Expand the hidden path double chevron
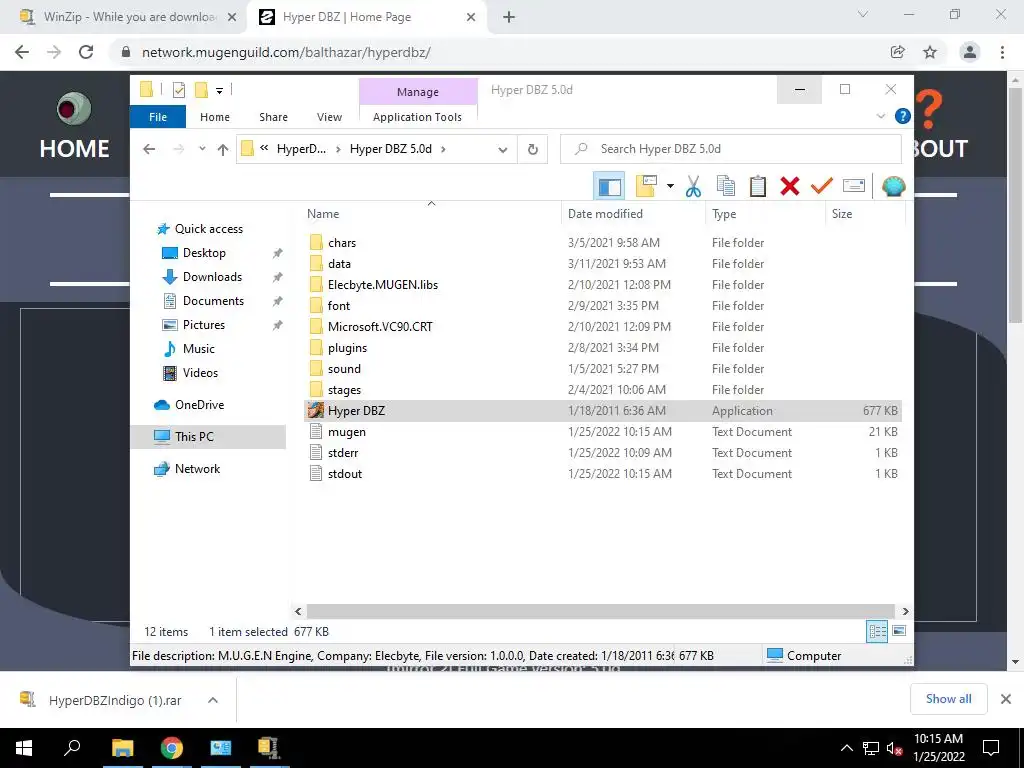This screenshot has height=768, width=1024. coord(264,148)
